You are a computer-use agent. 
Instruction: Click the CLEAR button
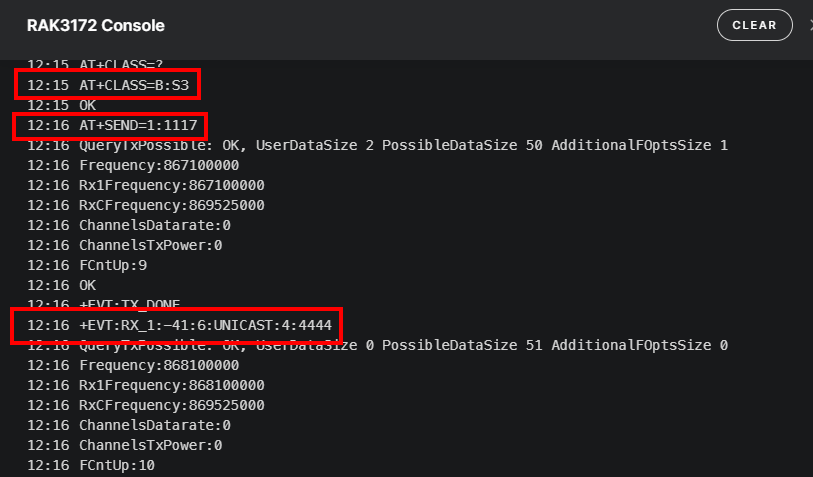click(x=754, y=26)
